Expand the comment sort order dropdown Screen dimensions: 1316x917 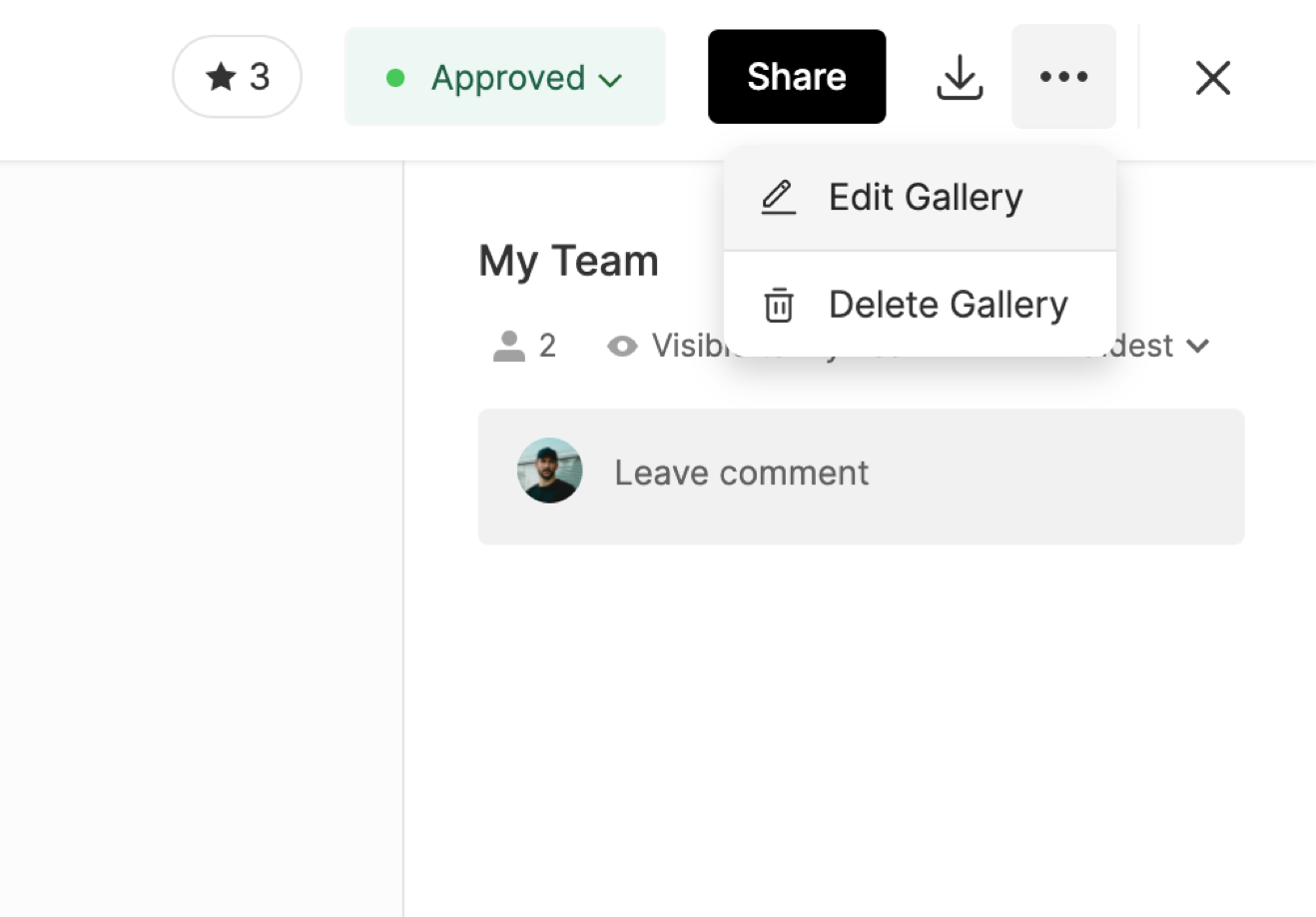[1197, 346]
